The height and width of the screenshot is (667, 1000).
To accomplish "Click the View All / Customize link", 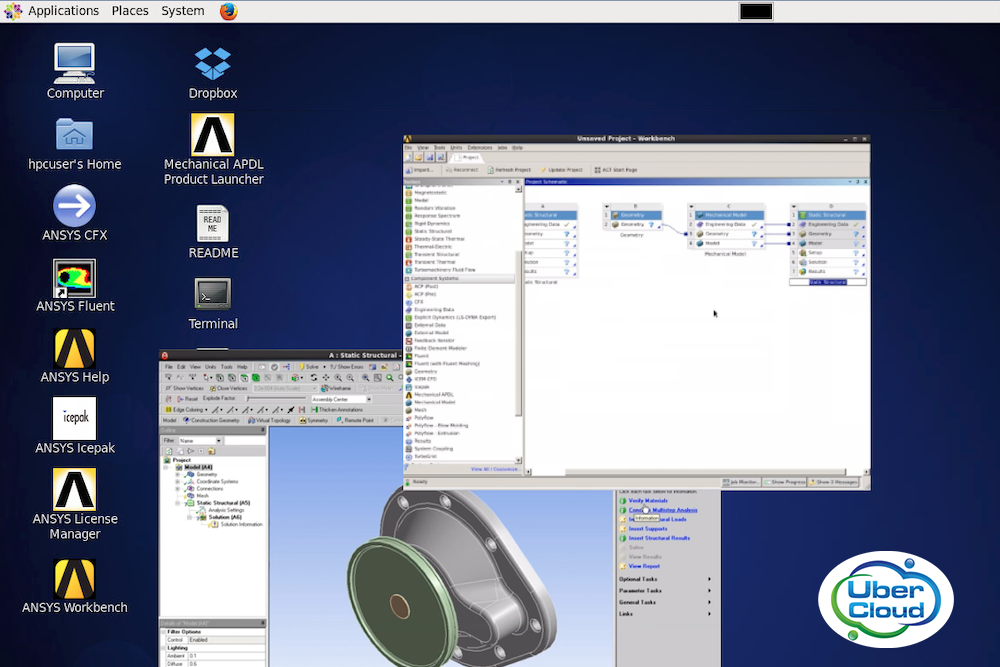I will [494, 469].
